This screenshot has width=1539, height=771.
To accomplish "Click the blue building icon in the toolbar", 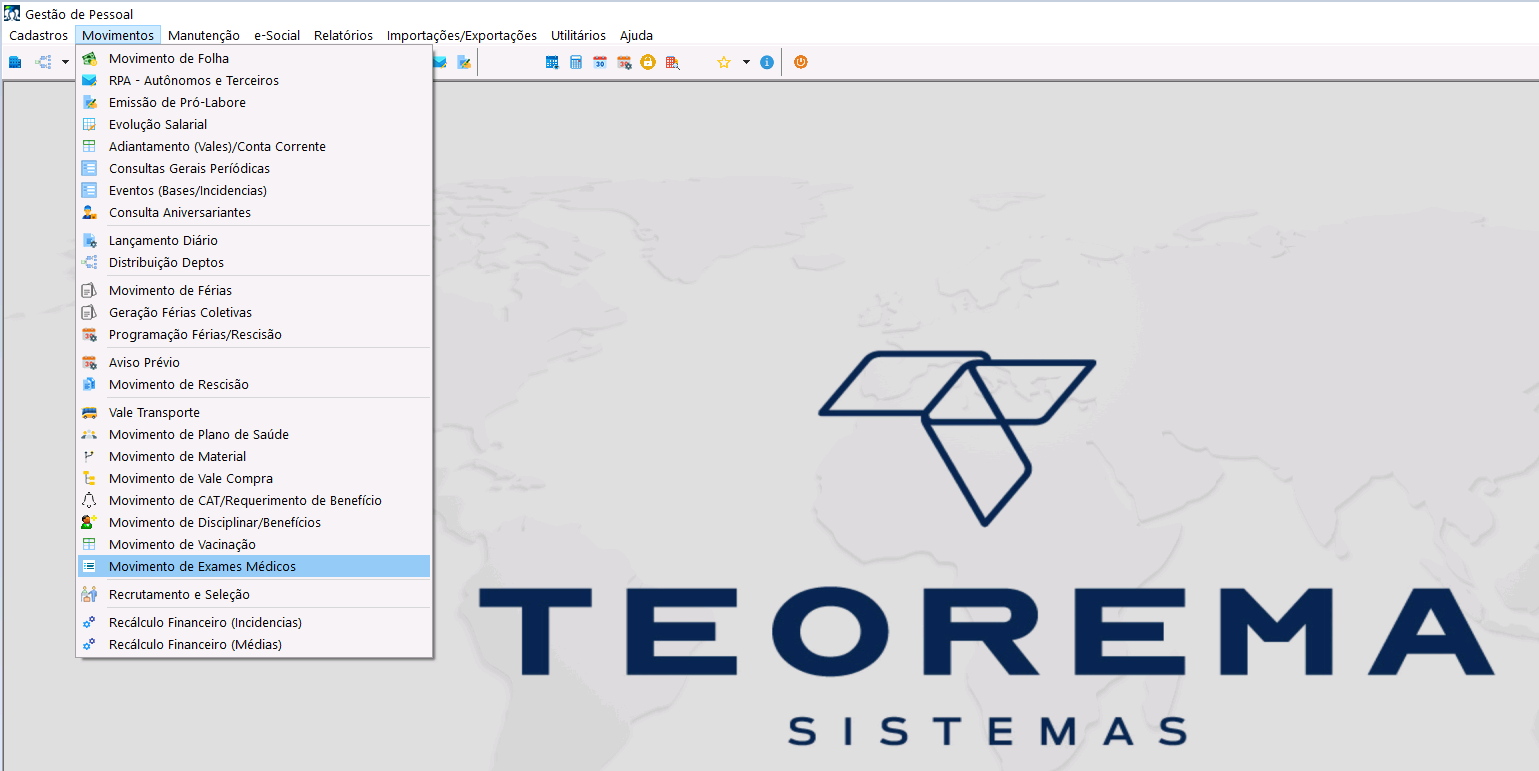I will coord(15,62).
